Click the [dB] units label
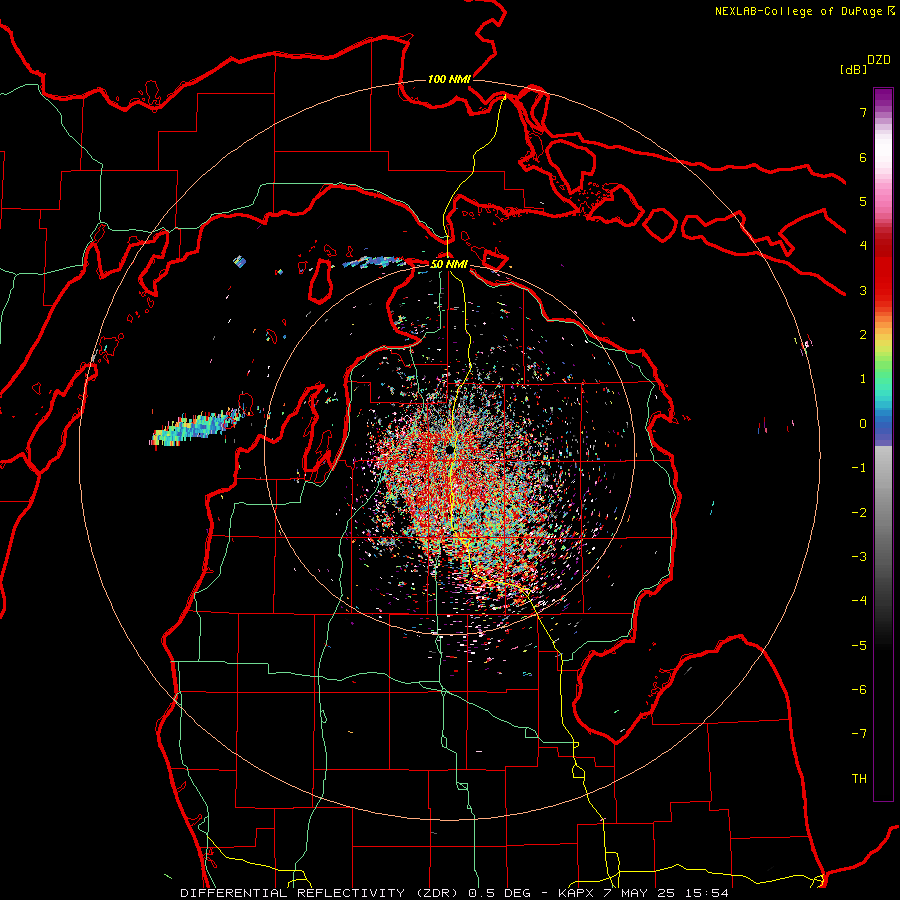The height and width of the screenshot is (900, 900). coord(854,69)
